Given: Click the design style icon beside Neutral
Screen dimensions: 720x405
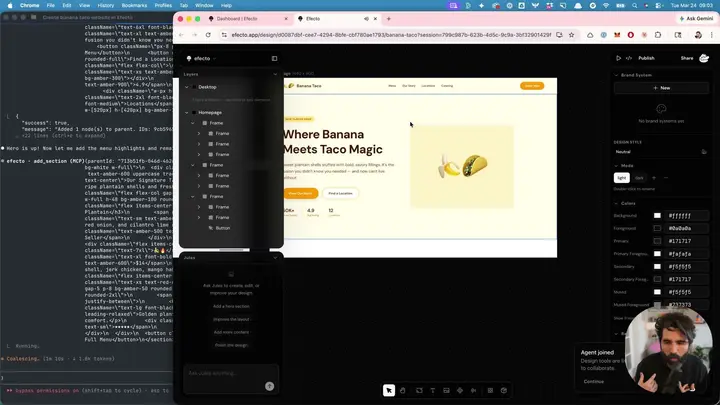Looking at the screenshot, I should 704,152.
